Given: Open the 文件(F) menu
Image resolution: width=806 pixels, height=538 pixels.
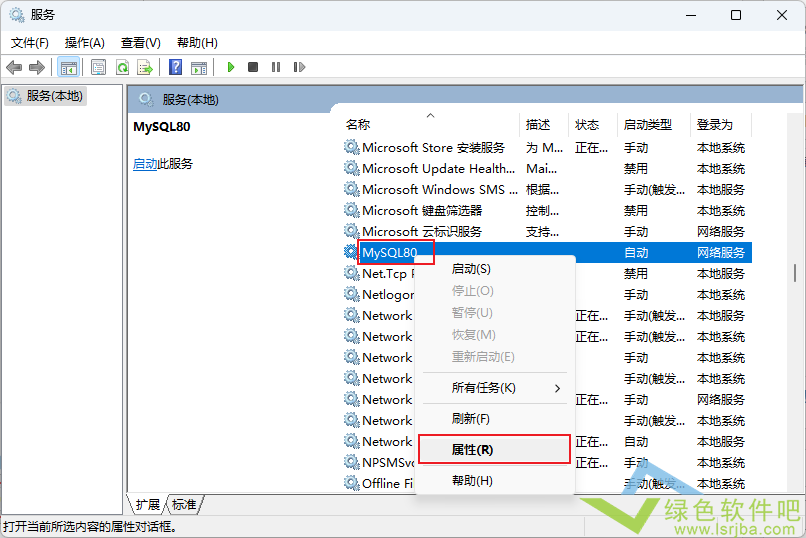Looking at the screenshot, I should [30, 43].
